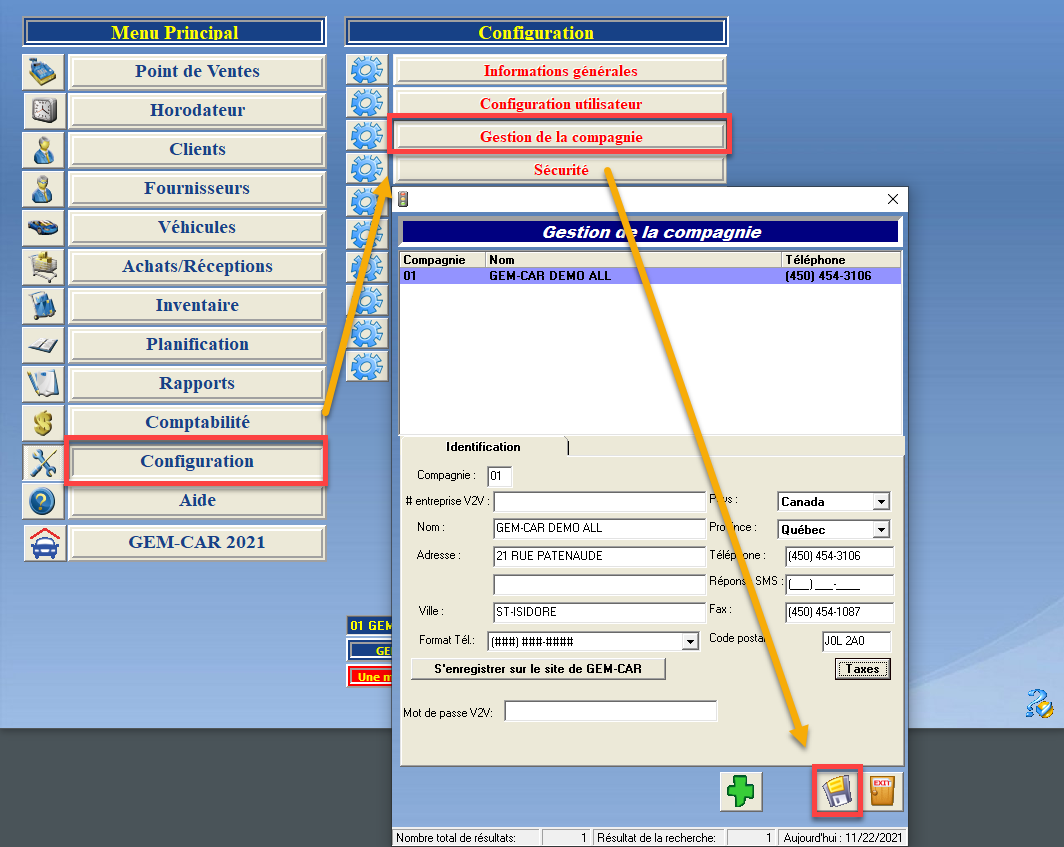Image resolution: width=1064 pixels, height=847 pixels.
Task: Click the green plus add company icon
Action: pyautogui.click(x=740, y=791)
